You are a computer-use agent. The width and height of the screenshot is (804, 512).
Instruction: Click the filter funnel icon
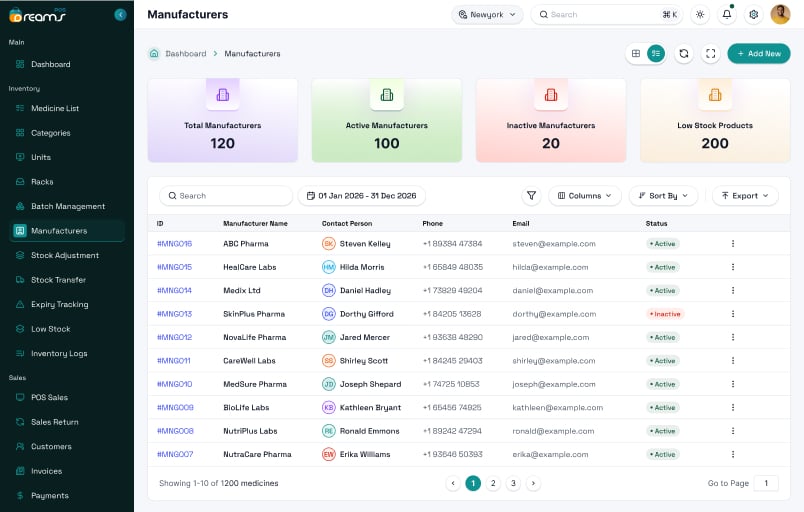point(531,196)
